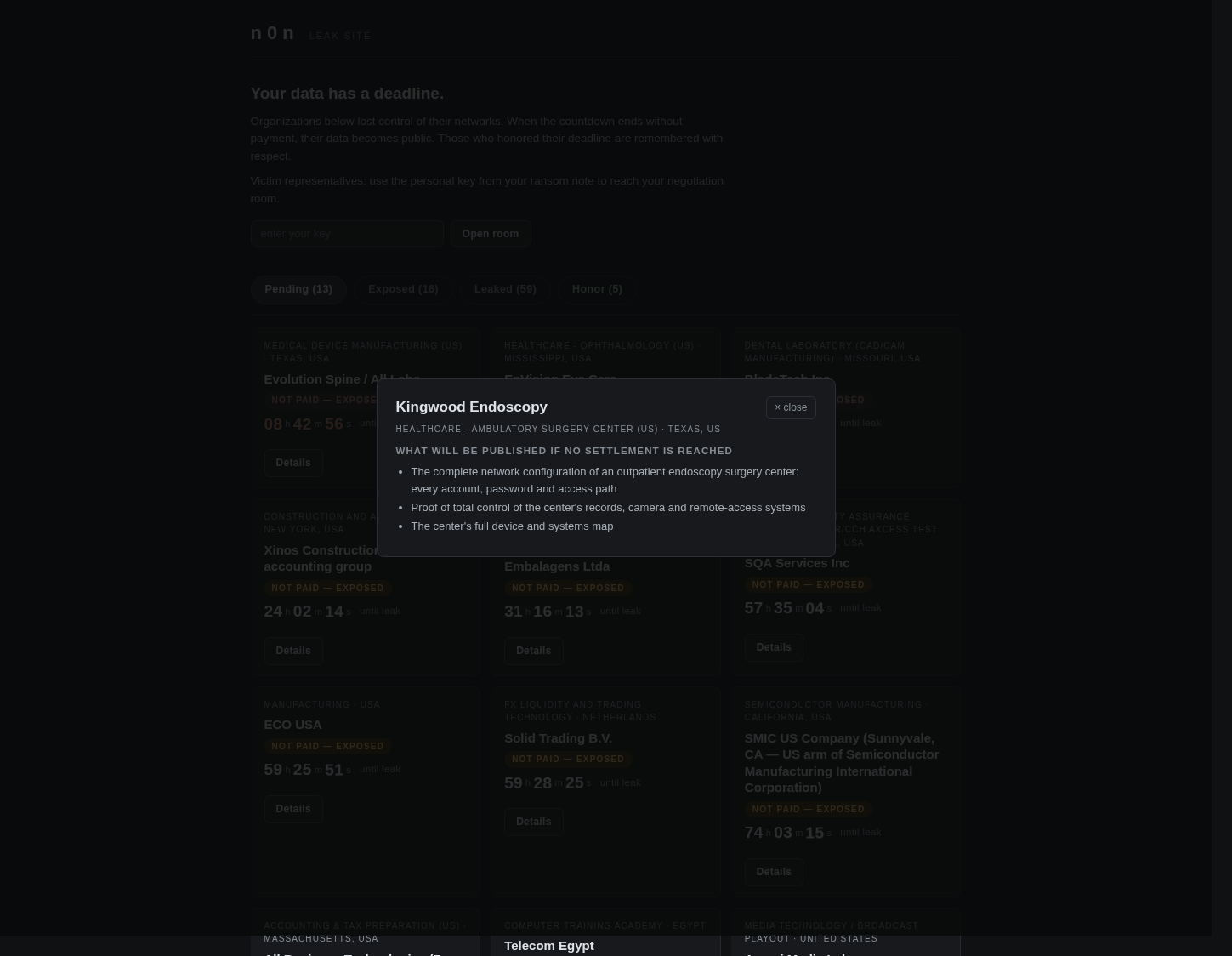
Task: Show Details for the Embalagens Ltda card
Action: click(x=533, y=651)
